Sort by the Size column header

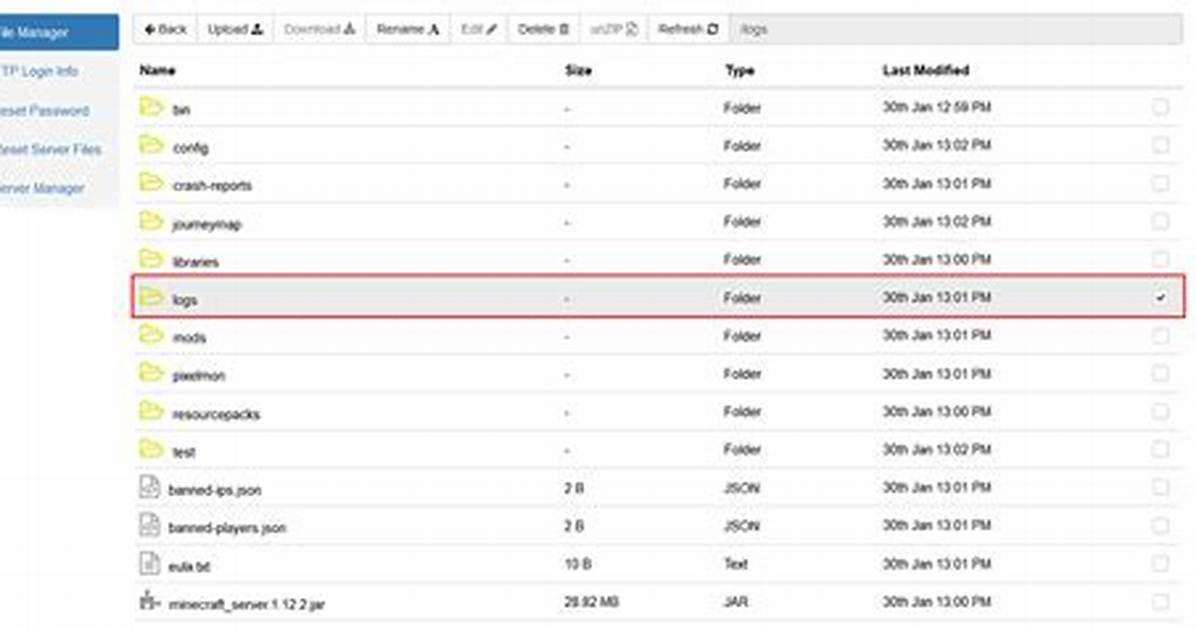tap(578, 70)
